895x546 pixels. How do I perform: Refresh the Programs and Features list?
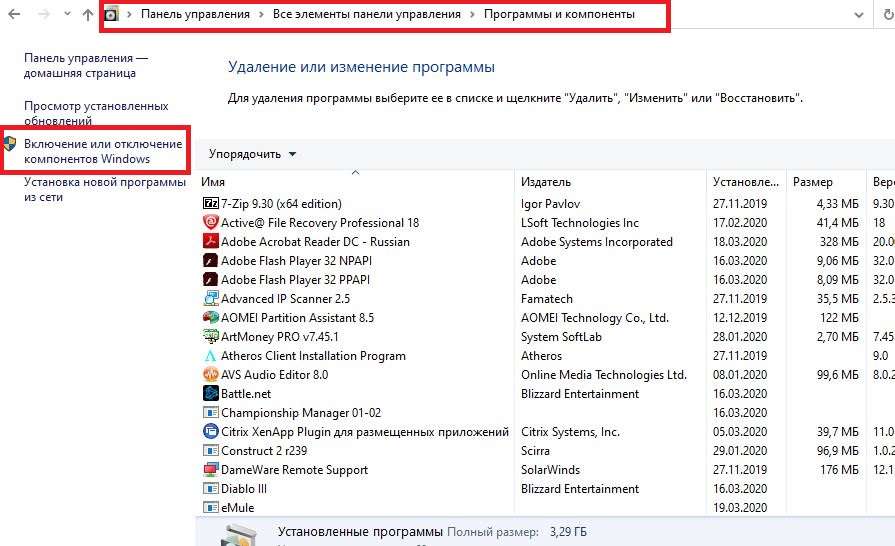click(887, 15)
